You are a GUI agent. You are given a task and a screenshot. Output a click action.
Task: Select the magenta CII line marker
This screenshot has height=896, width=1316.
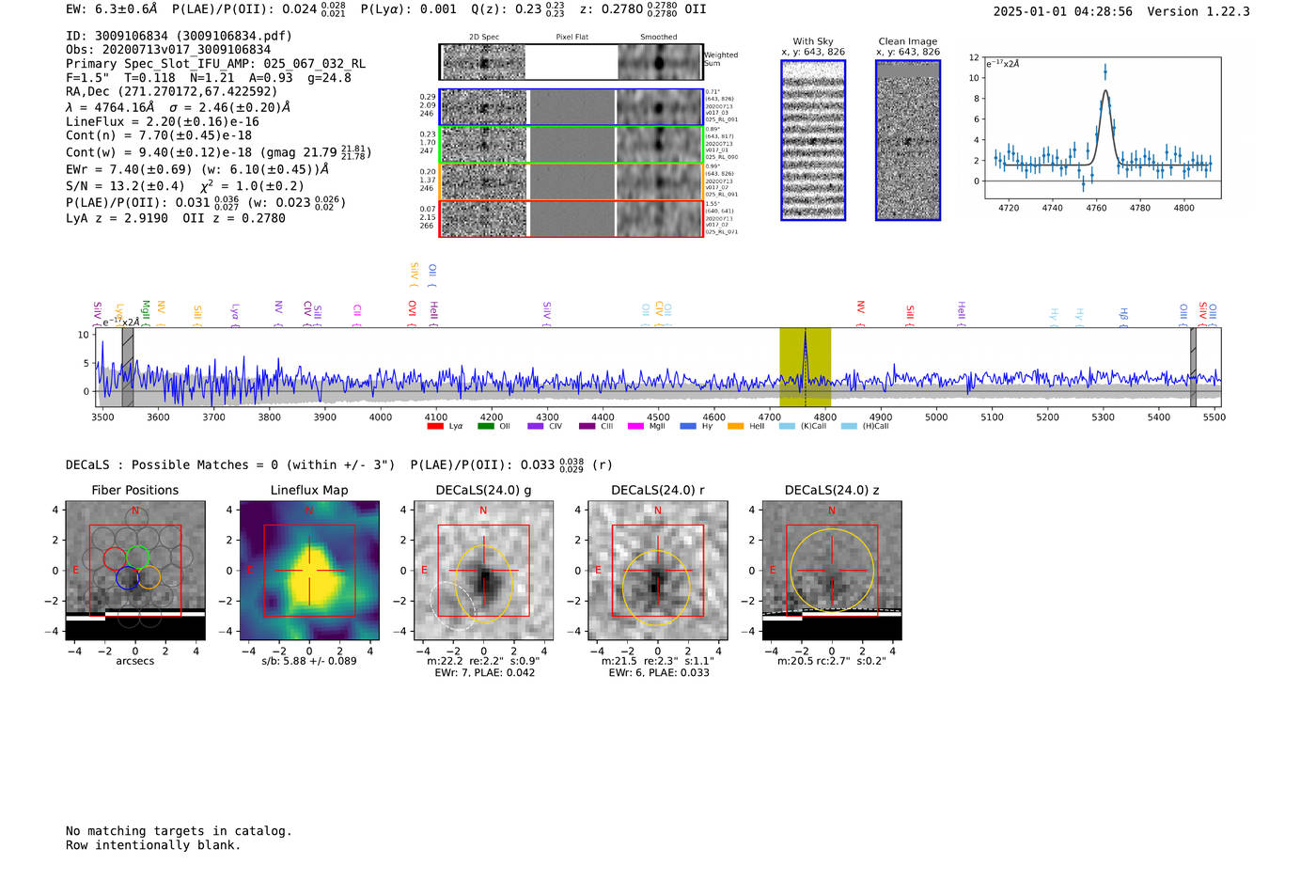point(357,314)
